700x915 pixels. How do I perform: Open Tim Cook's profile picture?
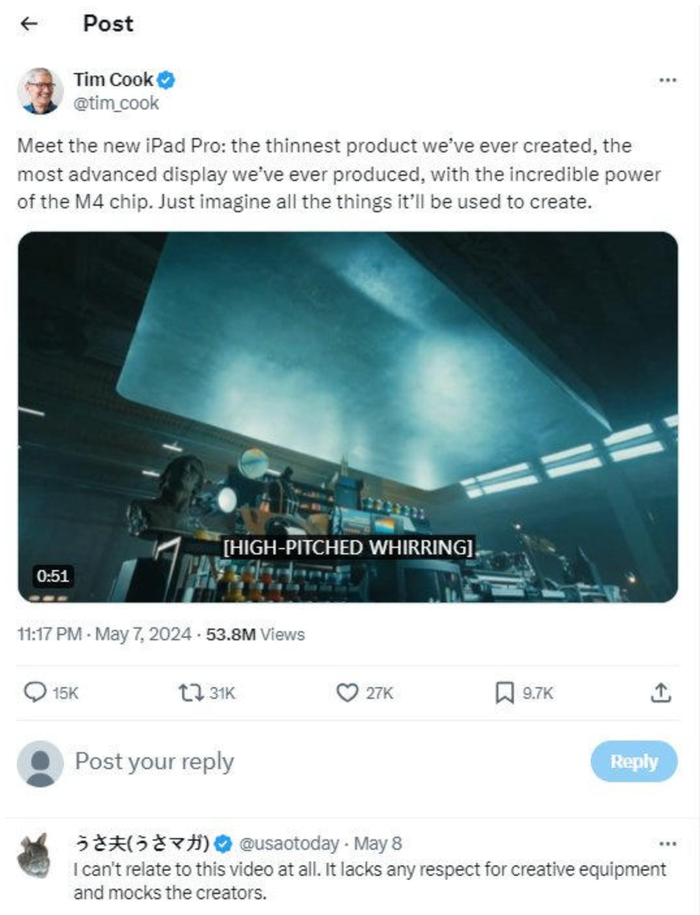tap(40, 91)
